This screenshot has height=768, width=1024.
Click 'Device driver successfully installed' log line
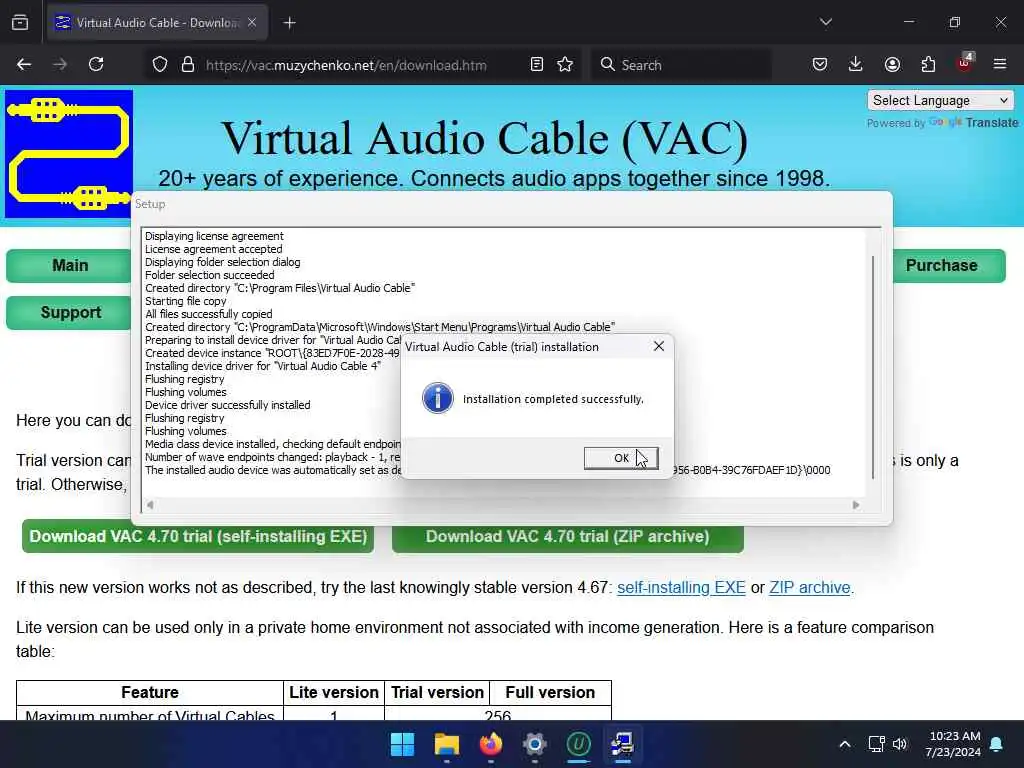[227, 405]
